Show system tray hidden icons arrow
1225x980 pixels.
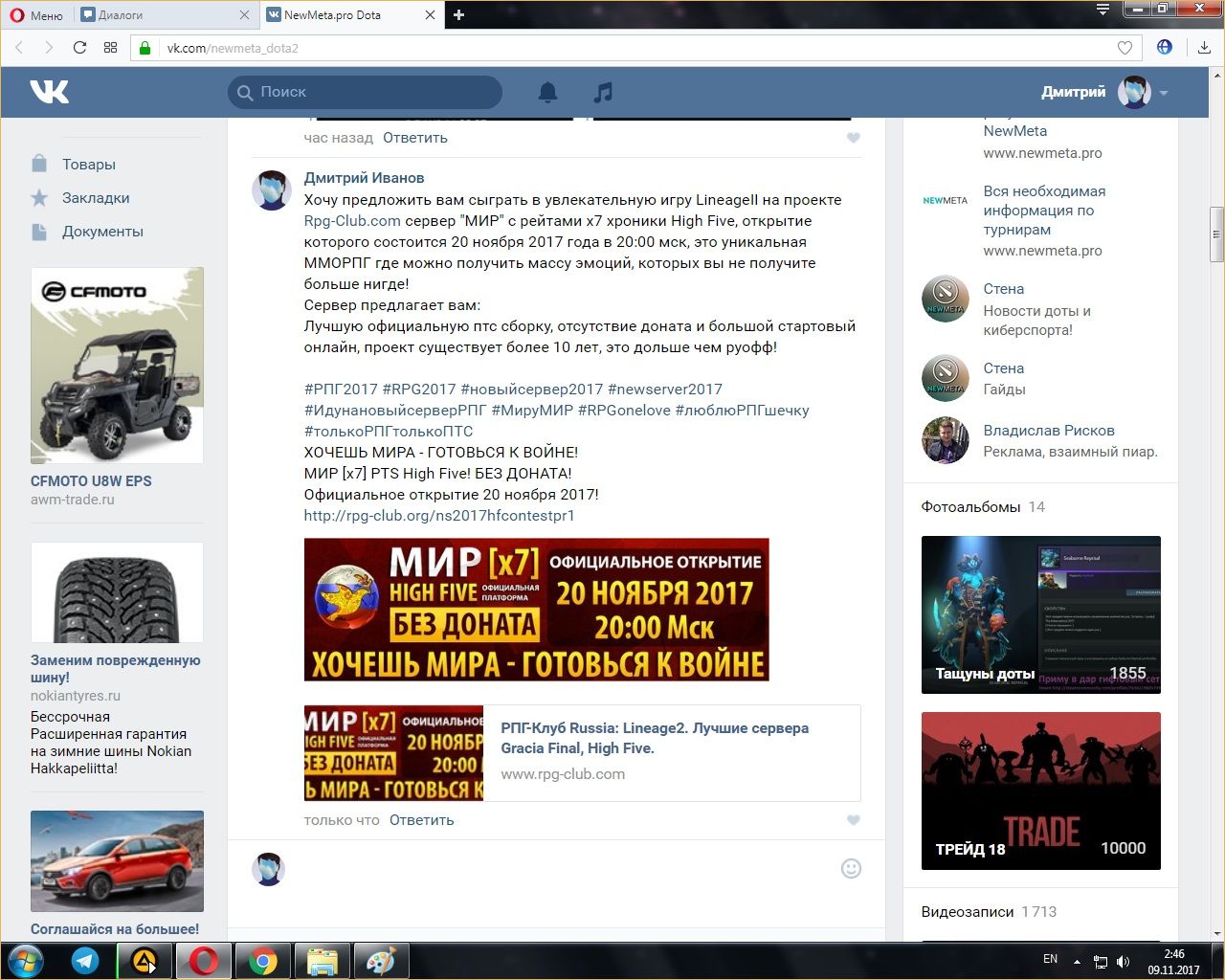pos(1077,961)
